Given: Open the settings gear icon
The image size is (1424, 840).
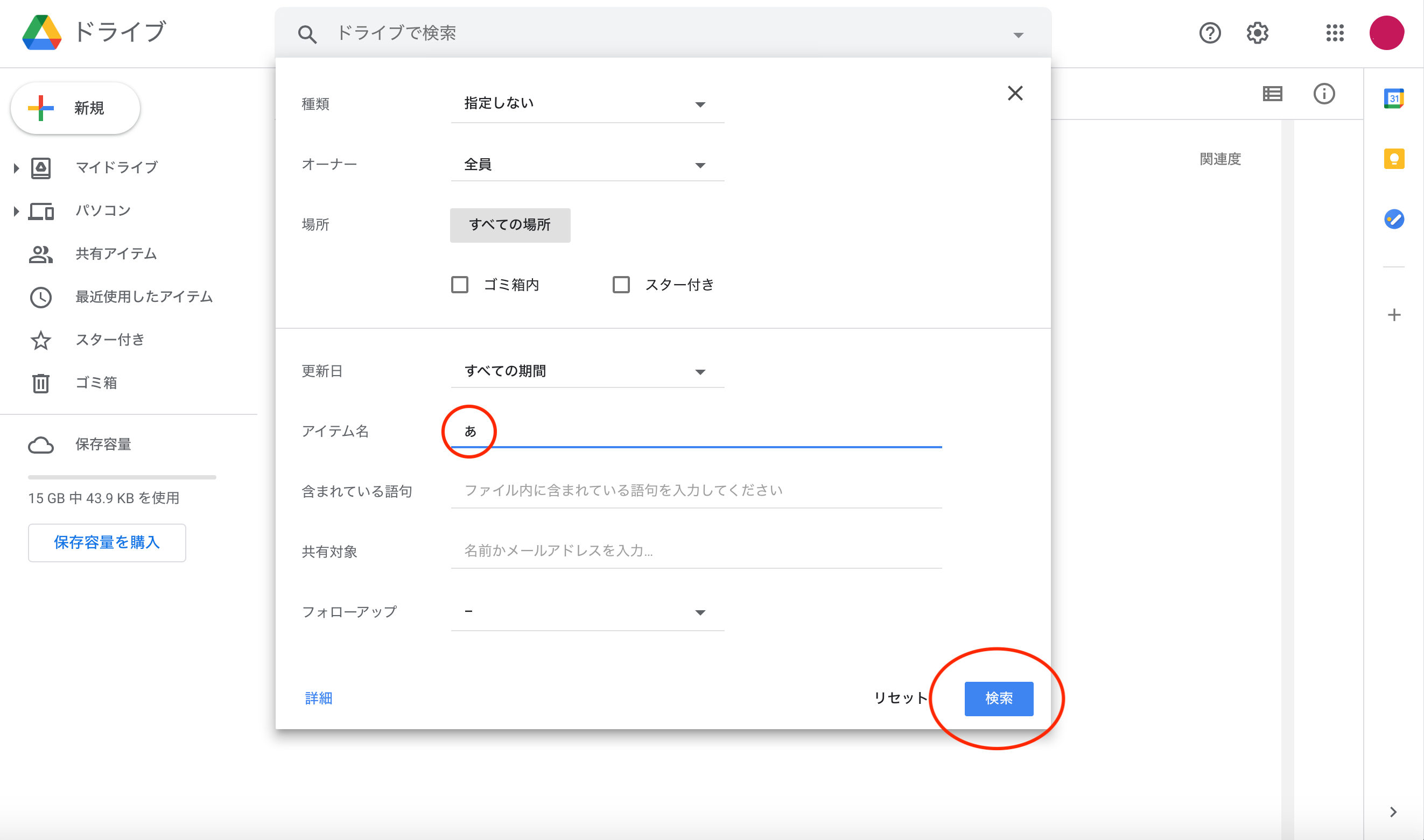Looking at the screenshot, I should (1257, 33).
